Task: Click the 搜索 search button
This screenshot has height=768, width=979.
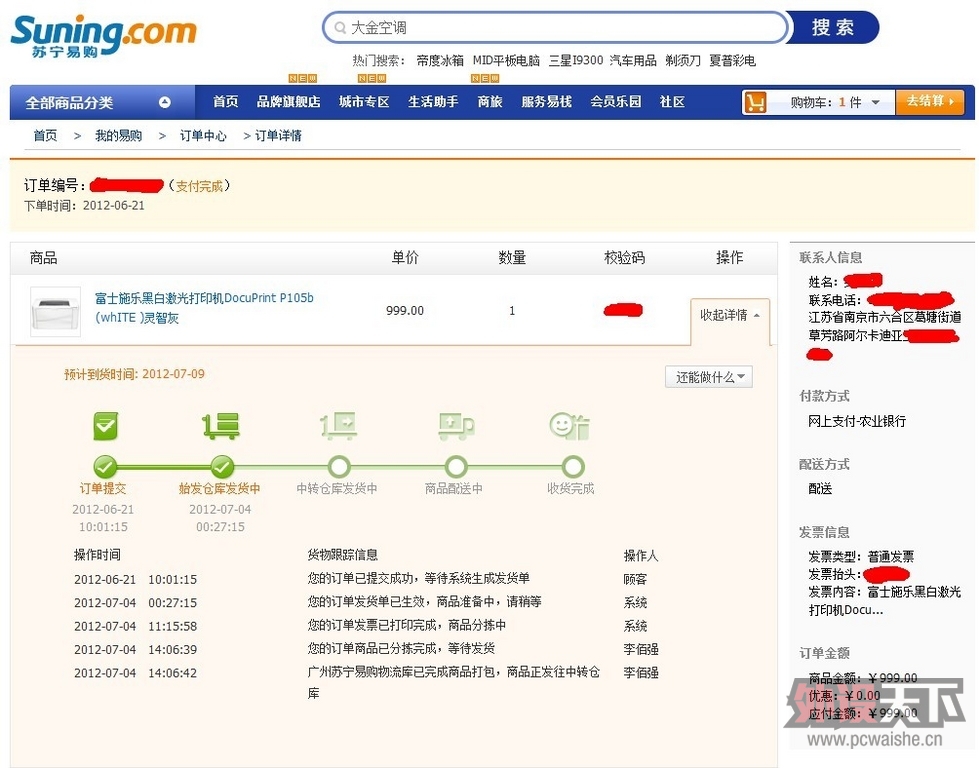Action: (x=832, y=27)
